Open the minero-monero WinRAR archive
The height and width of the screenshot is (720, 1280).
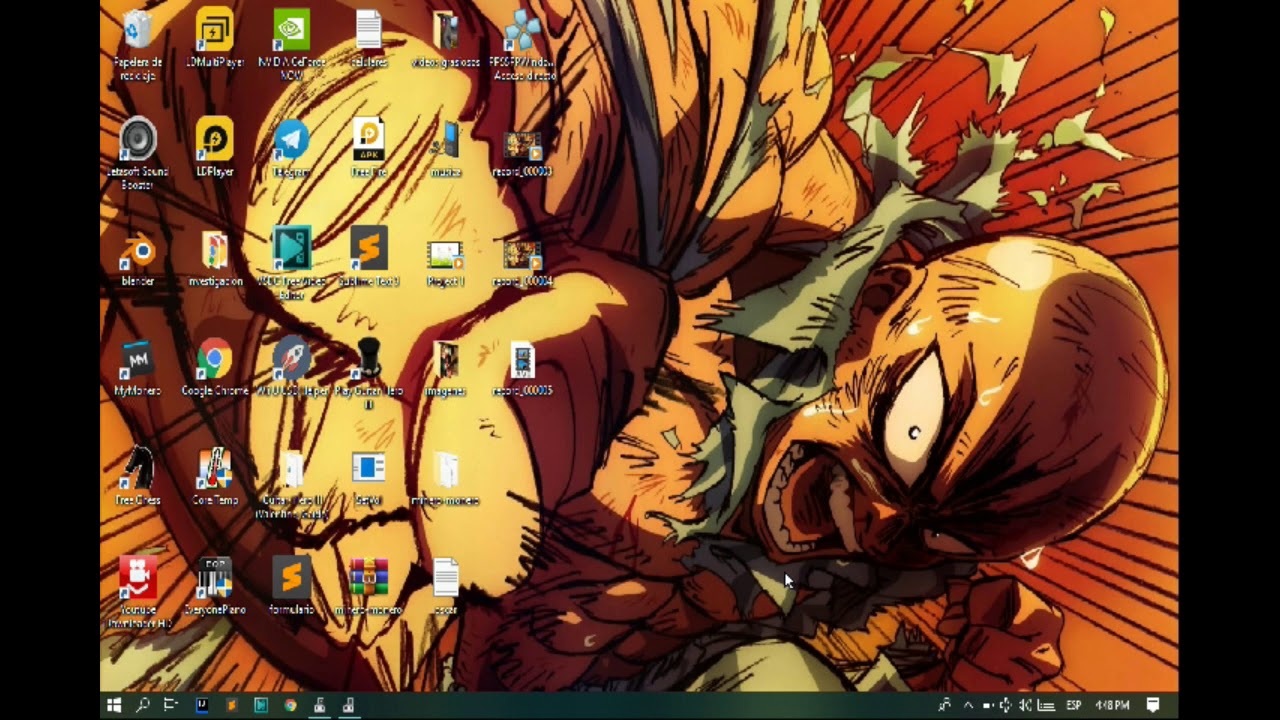click(369, 586)
